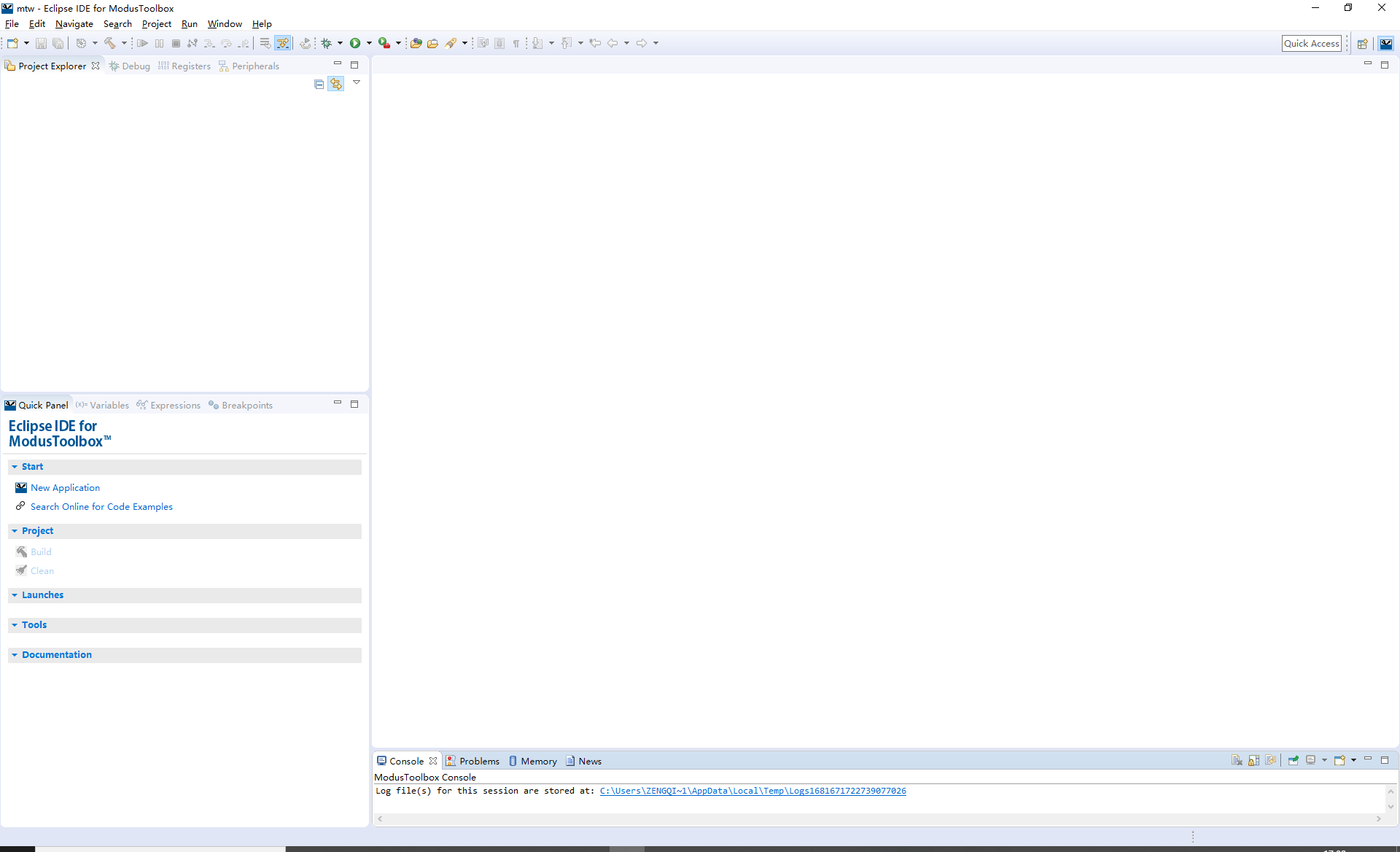Image resolution: width=1400 pixels, height=852 pixels.
Task: Open the Debug launch dropdown arrow
Action: (x=340, y=43)
